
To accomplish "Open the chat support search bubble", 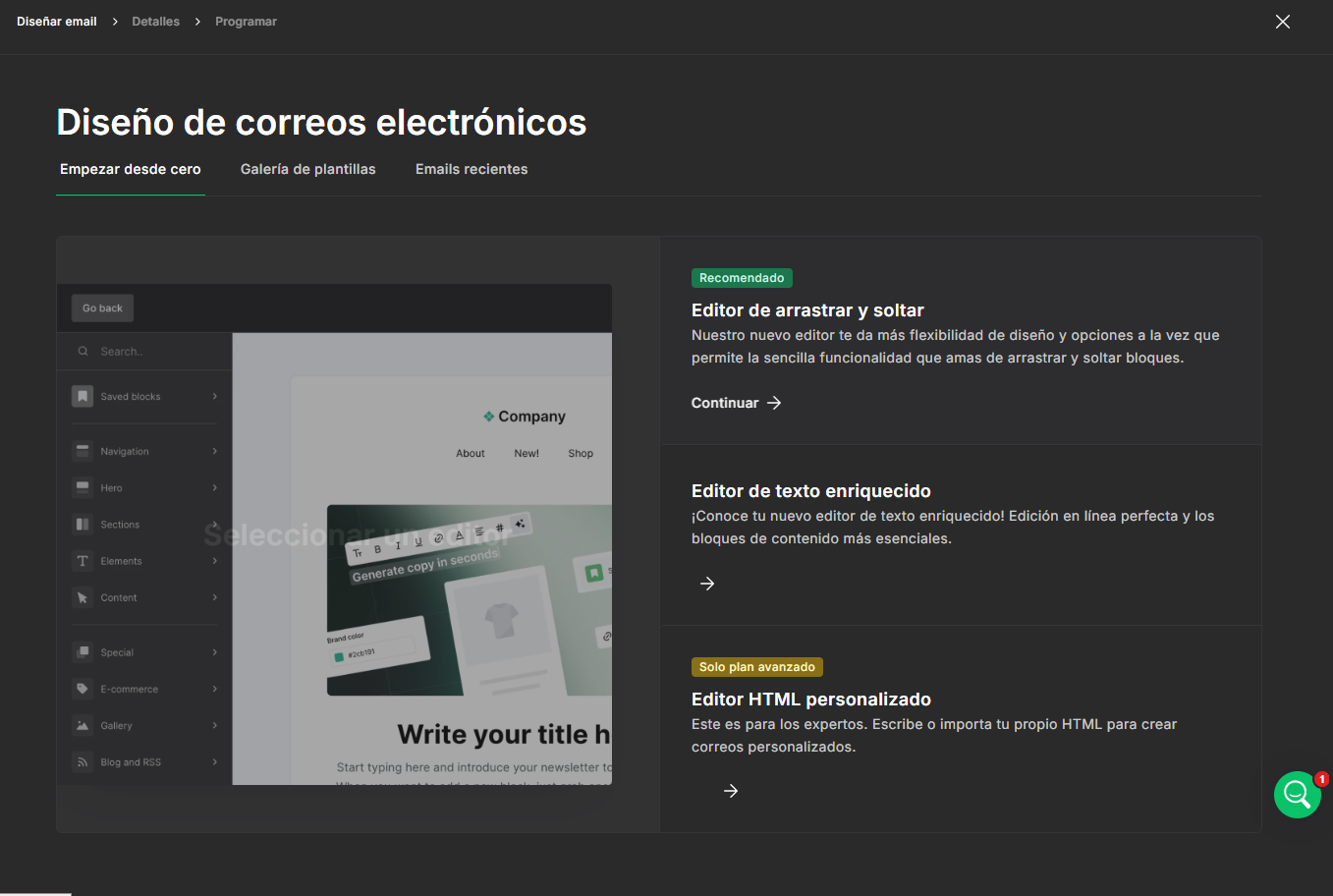I will coord(1297,795).
